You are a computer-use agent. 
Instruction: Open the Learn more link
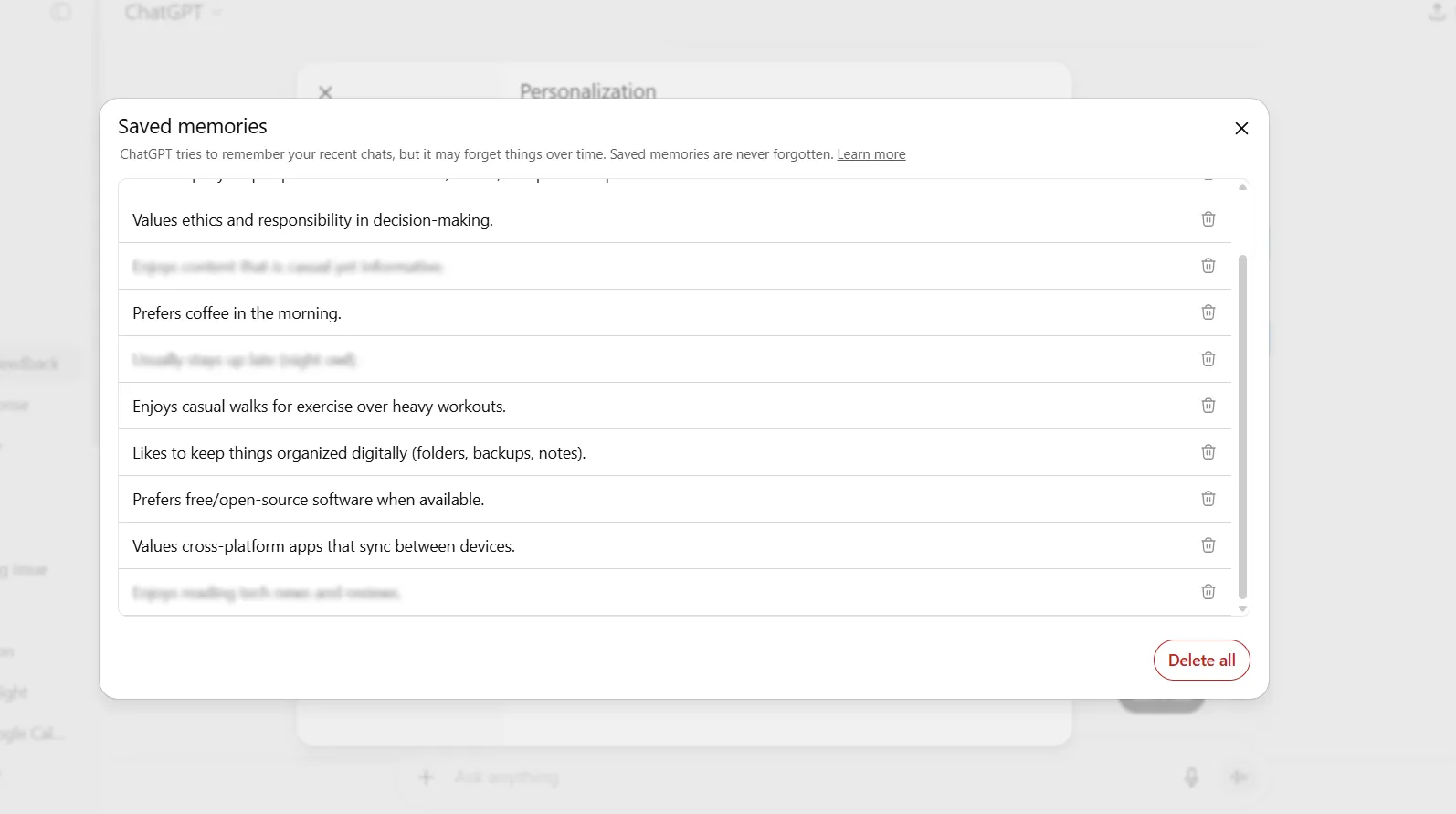coord(870,154)
